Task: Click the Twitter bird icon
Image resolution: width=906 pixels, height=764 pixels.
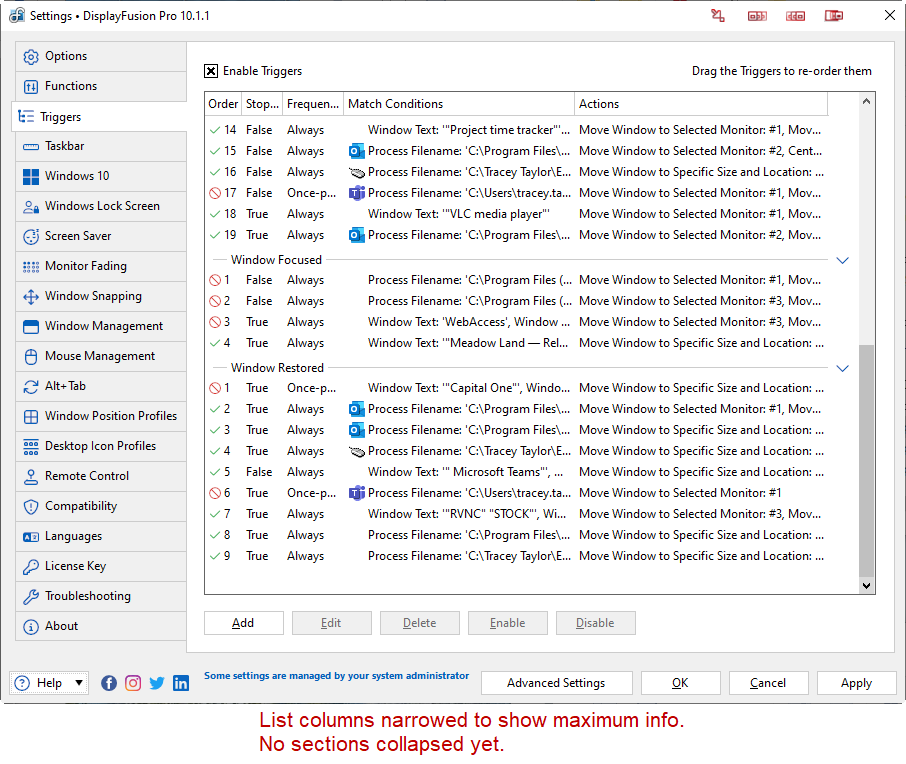Action: pos(157,683)
